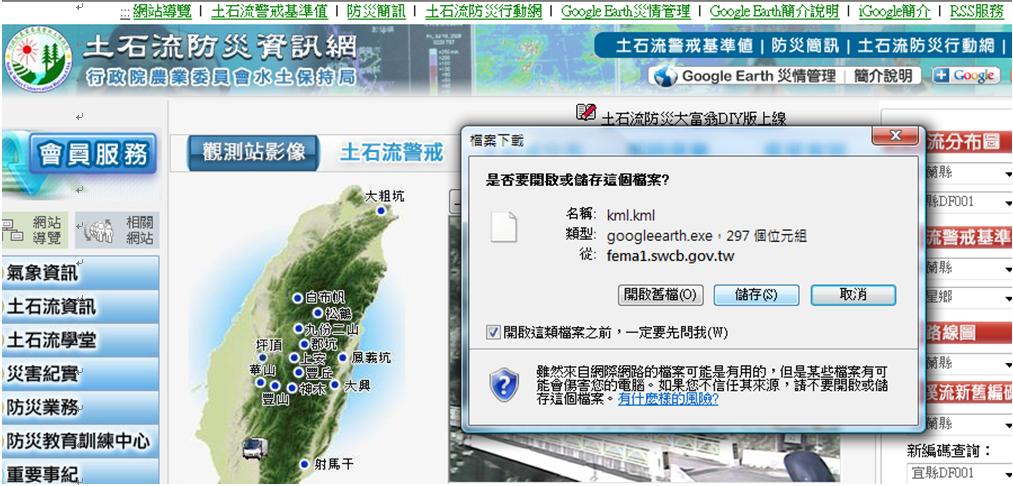Select the 白布帆 station dot on map

[297, 298]
